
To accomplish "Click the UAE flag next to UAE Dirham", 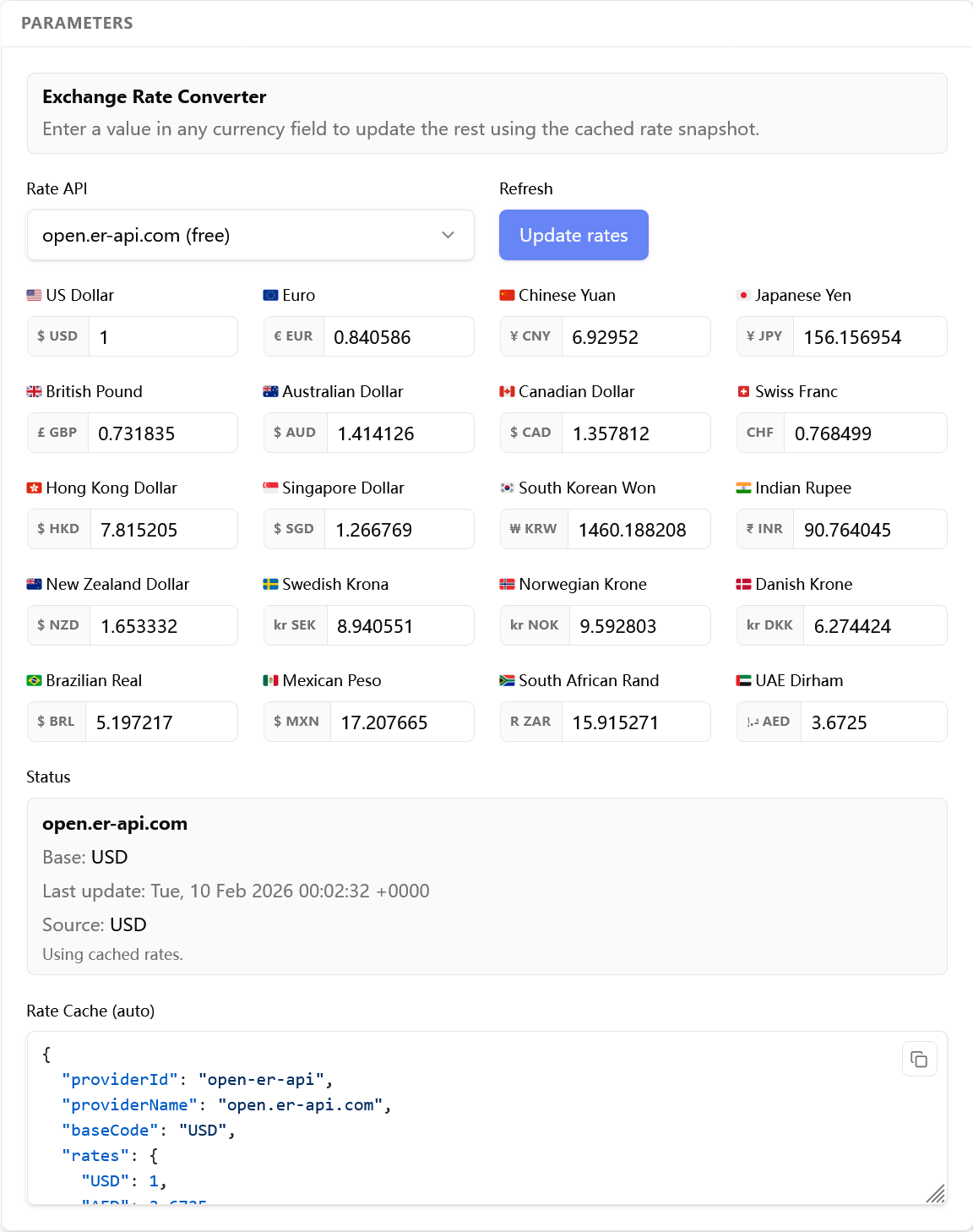I will click(x=742, y=680).
